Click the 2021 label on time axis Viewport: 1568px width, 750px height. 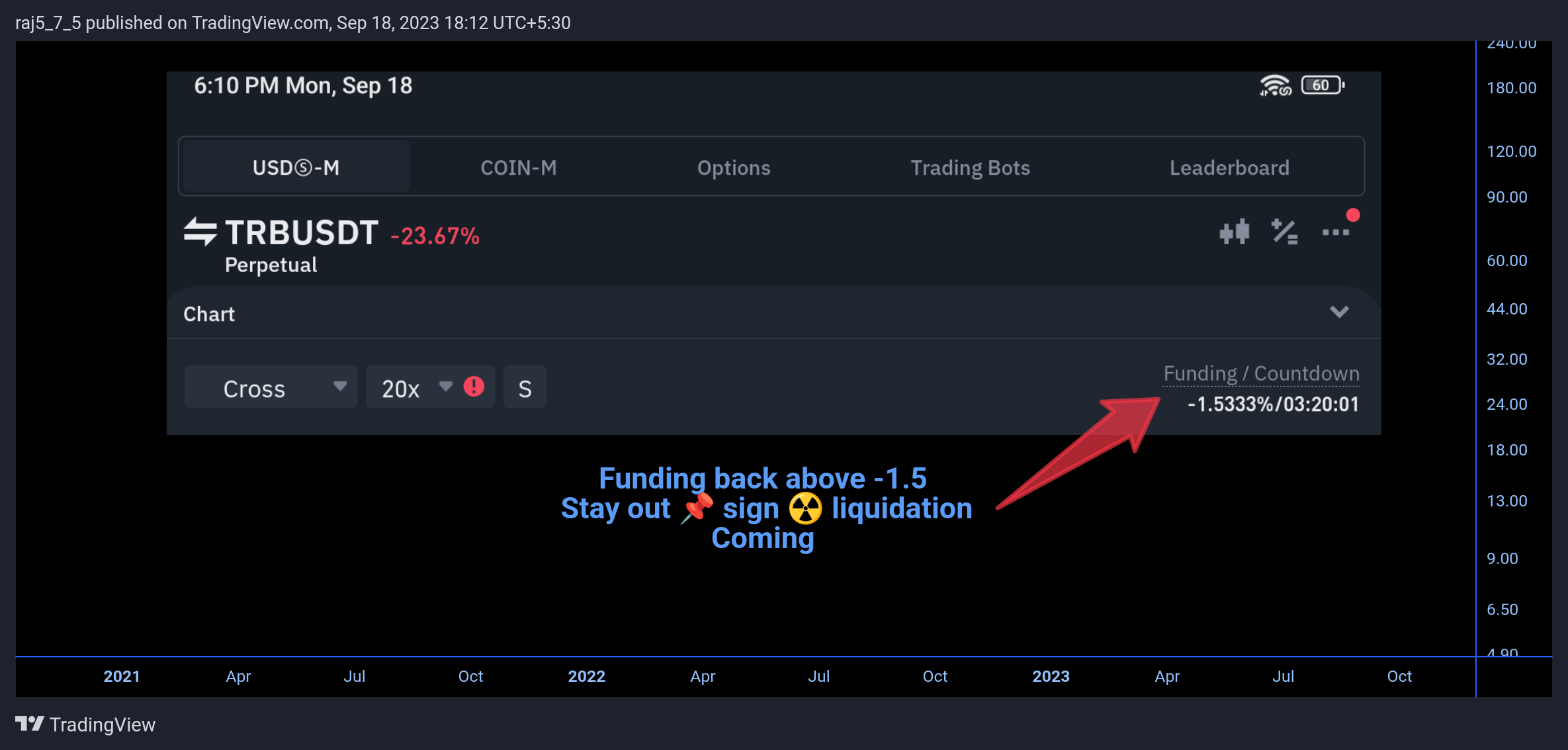click(x=122, y=676)
